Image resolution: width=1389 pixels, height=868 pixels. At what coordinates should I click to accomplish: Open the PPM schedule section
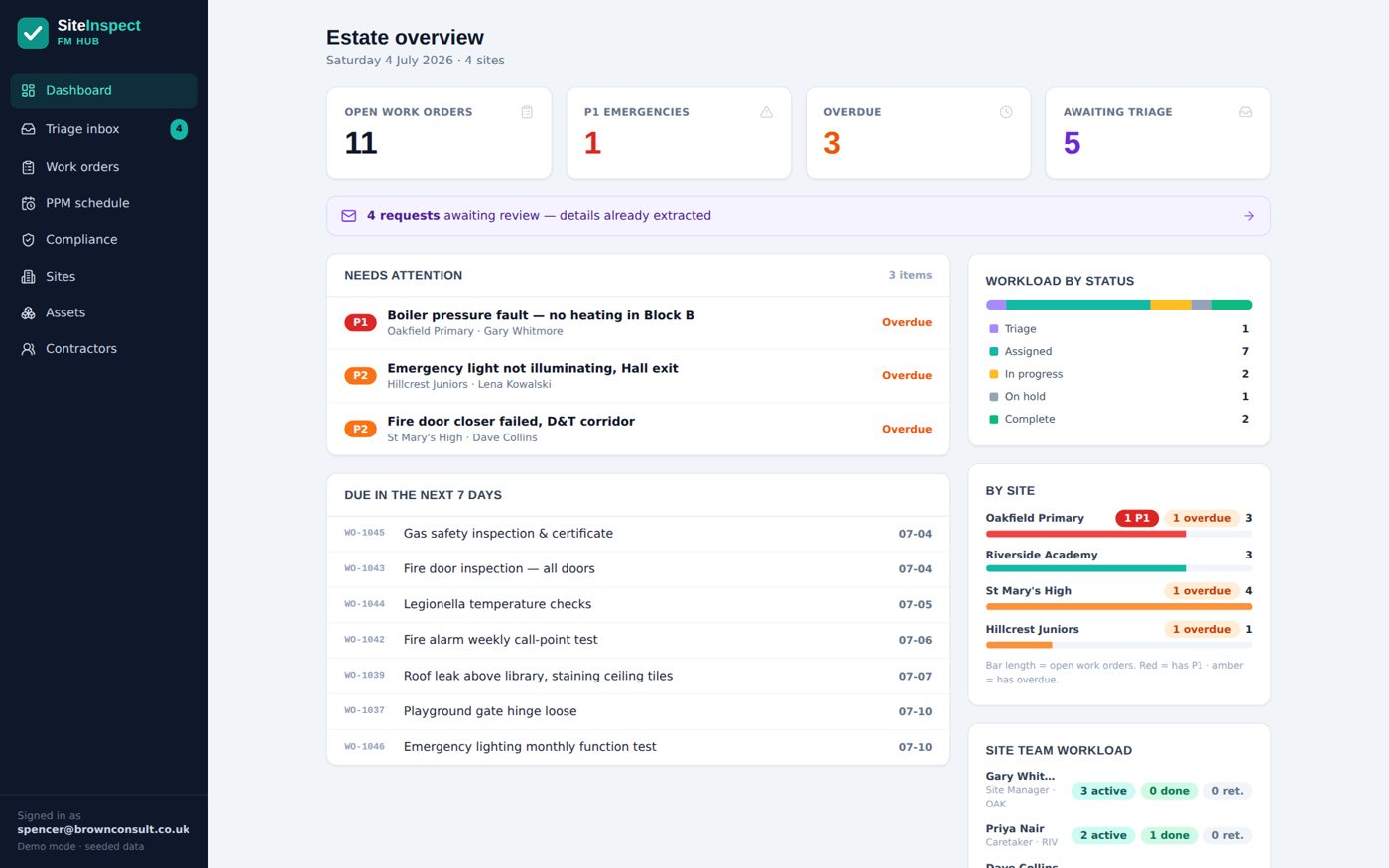104,203
